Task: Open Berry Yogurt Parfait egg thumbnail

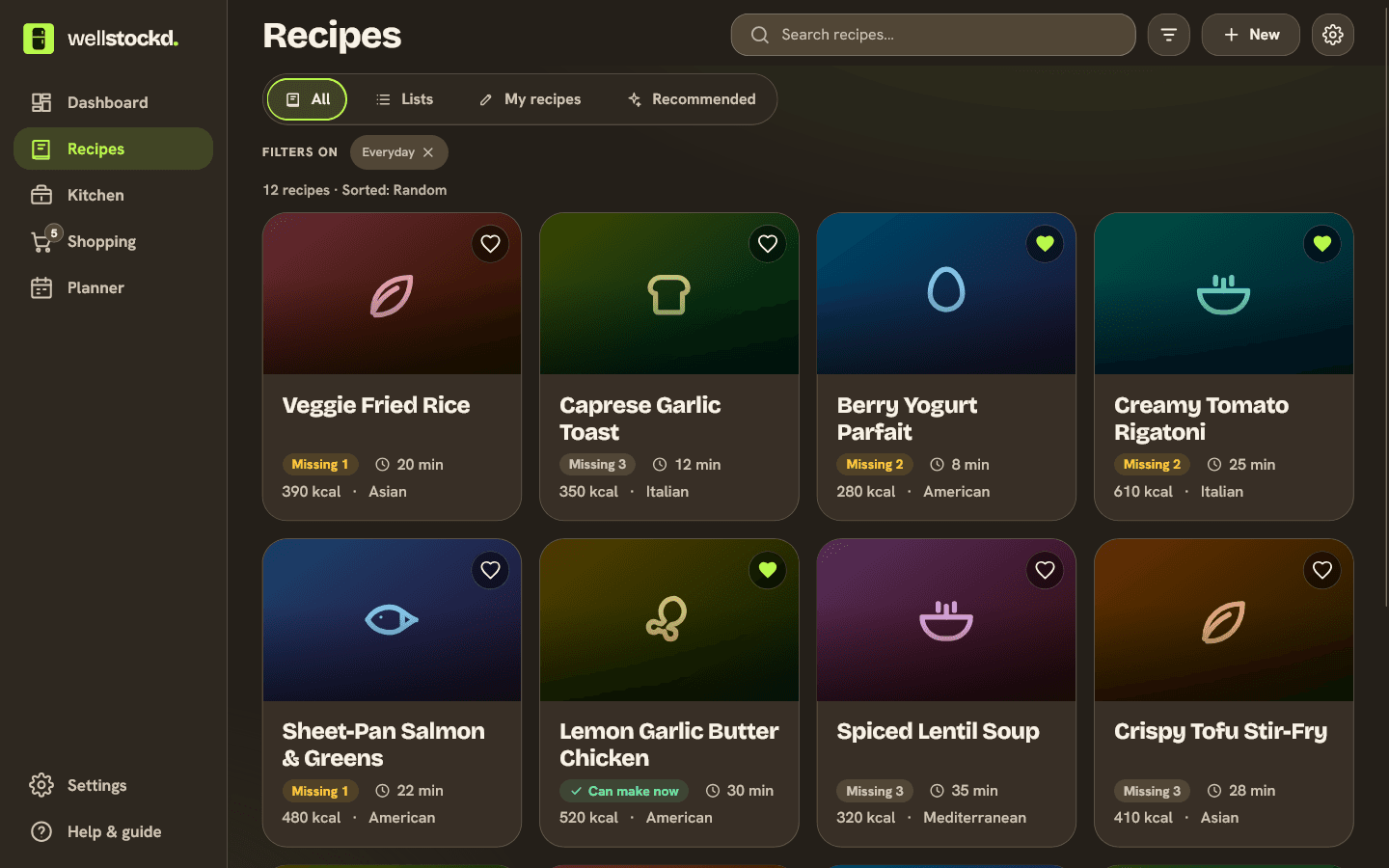Action: pos(946,294)
